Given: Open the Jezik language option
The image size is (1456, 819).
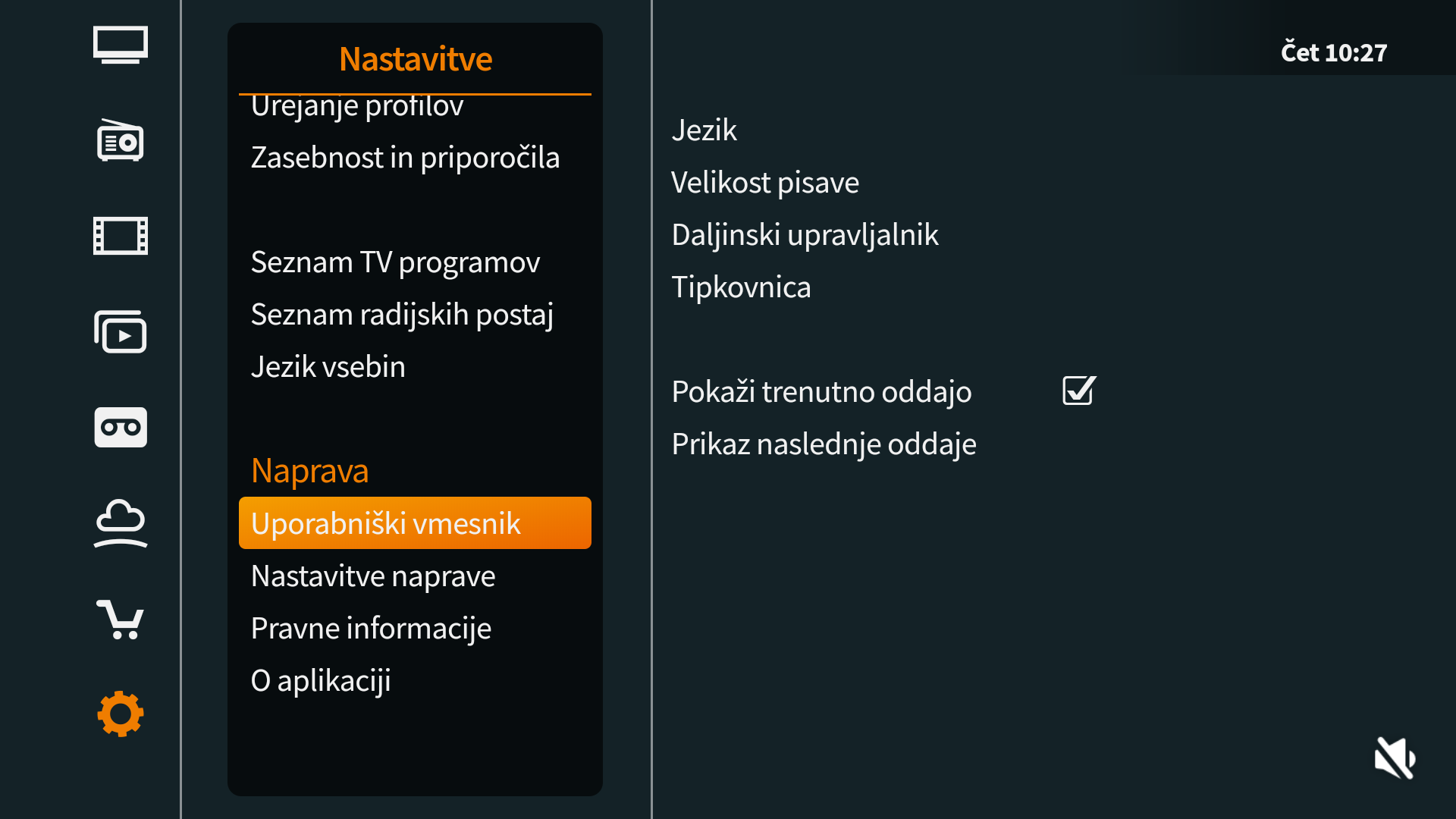Looking at the screenshot, I should pyautogui.click(x=704, y=130).
